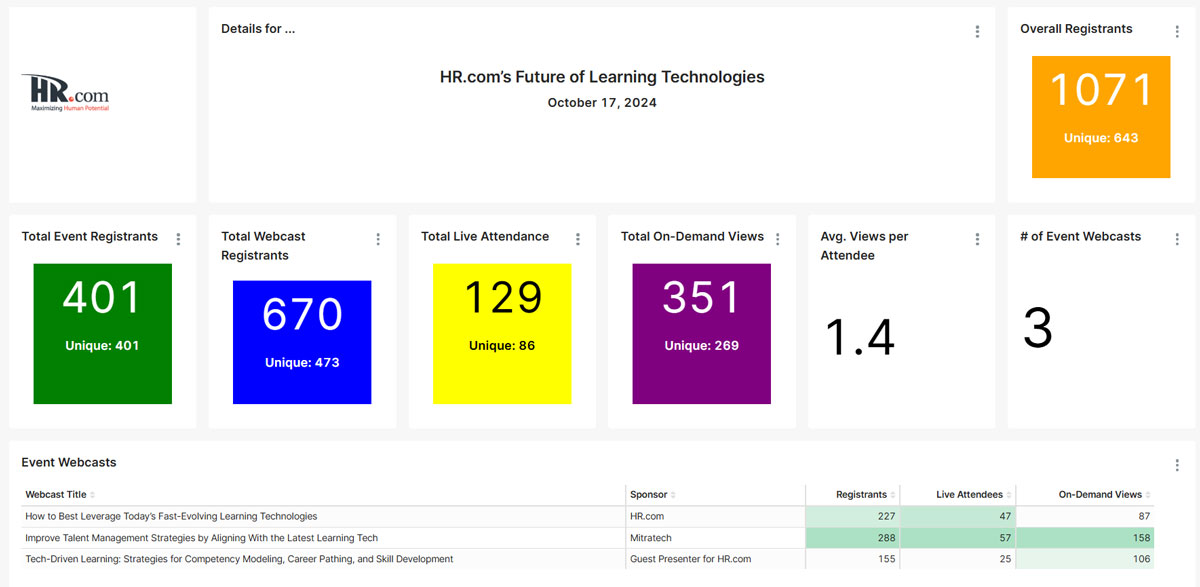
Task: Click the Mitratech sponsor cell
Action: click(x=715, y=537)
